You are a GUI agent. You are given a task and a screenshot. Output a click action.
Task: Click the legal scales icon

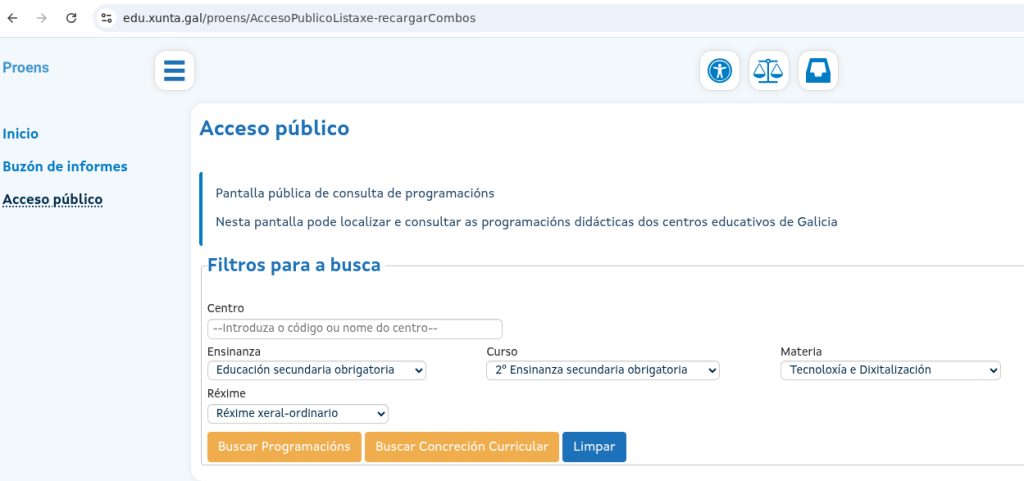(x=768, y=71)
